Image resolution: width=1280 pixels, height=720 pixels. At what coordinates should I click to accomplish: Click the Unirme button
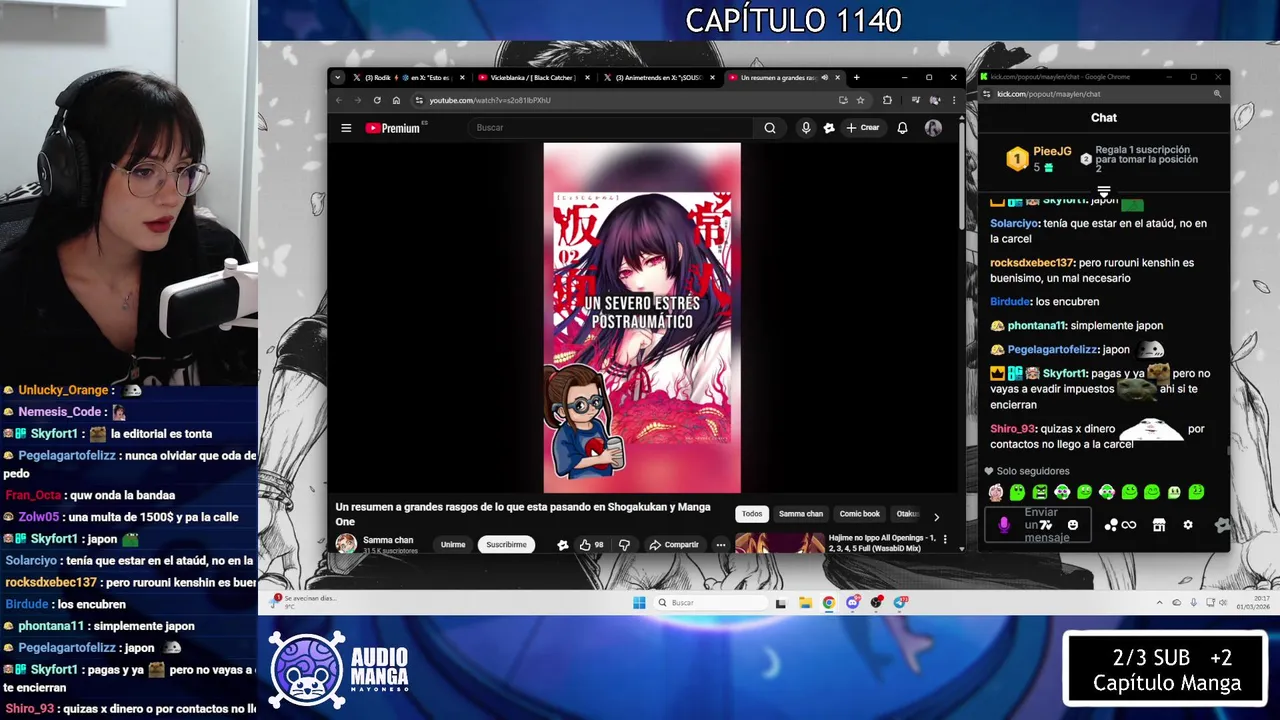(453, 545)
